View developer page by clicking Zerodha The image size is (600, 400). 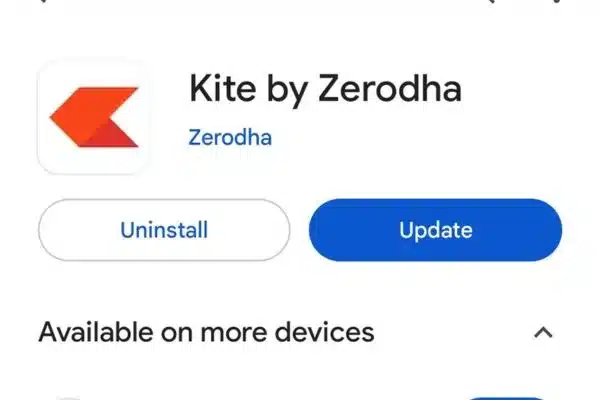pyautogui.click(x=230, y=137)
